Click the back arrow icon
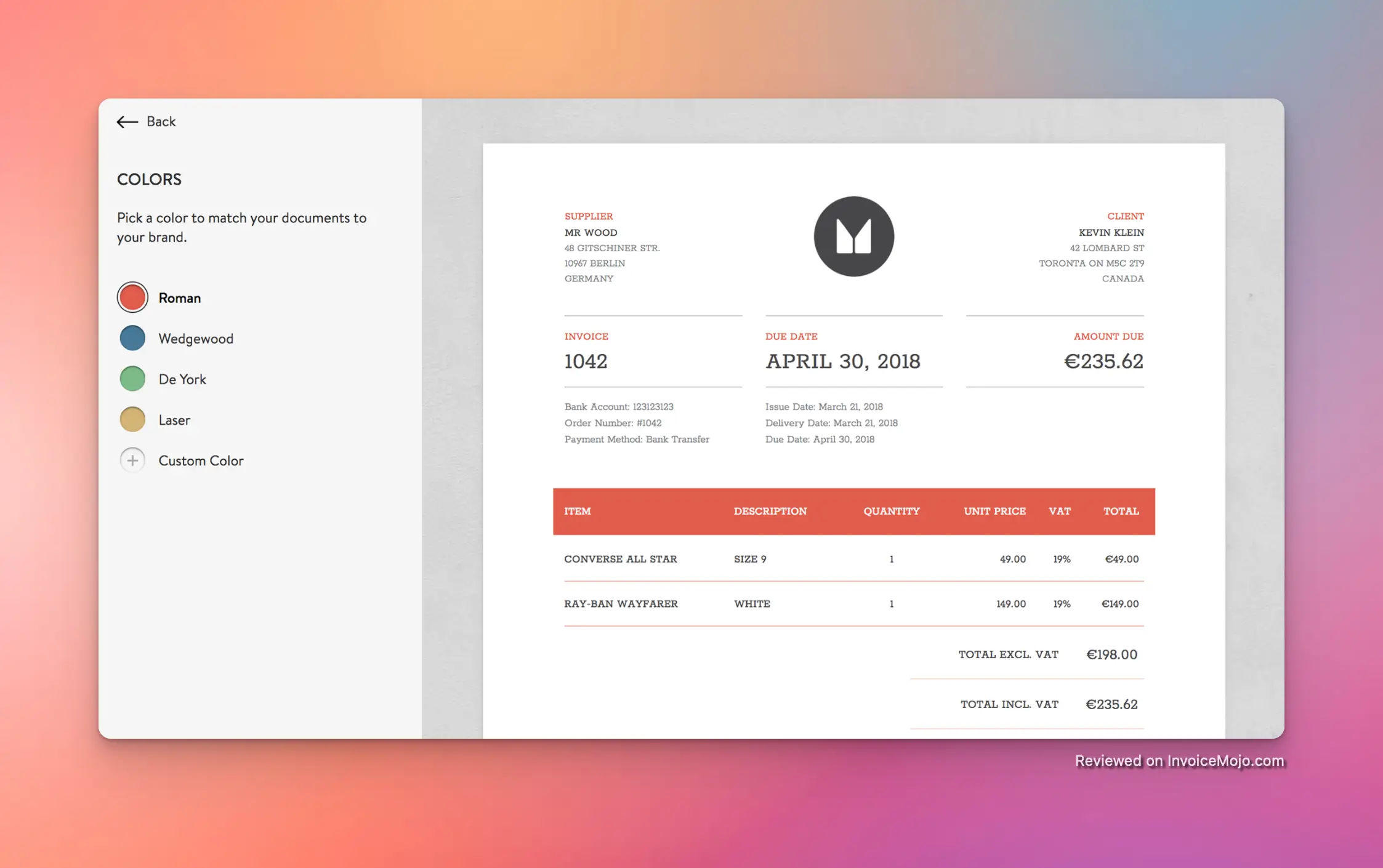Image resolution: width=1383 pixels, height=868 pixels. pyautogui.click(x=127, y=122)
